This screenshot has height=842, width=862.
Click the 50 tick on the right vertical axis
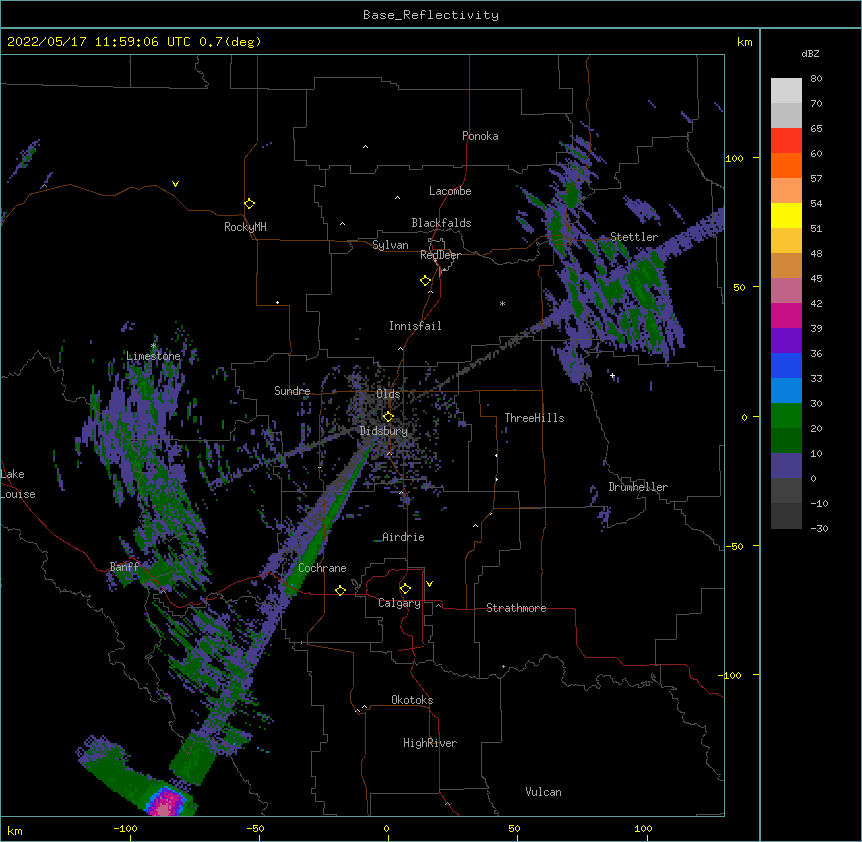coord(739,287)
